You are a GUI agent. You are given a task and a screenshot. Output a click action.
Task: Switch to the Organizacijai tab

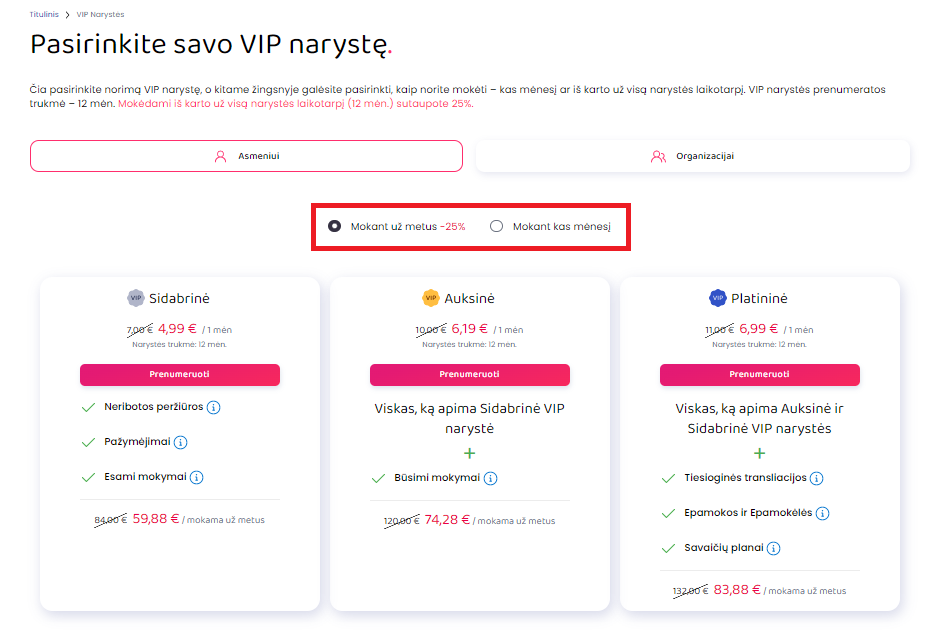693,156
